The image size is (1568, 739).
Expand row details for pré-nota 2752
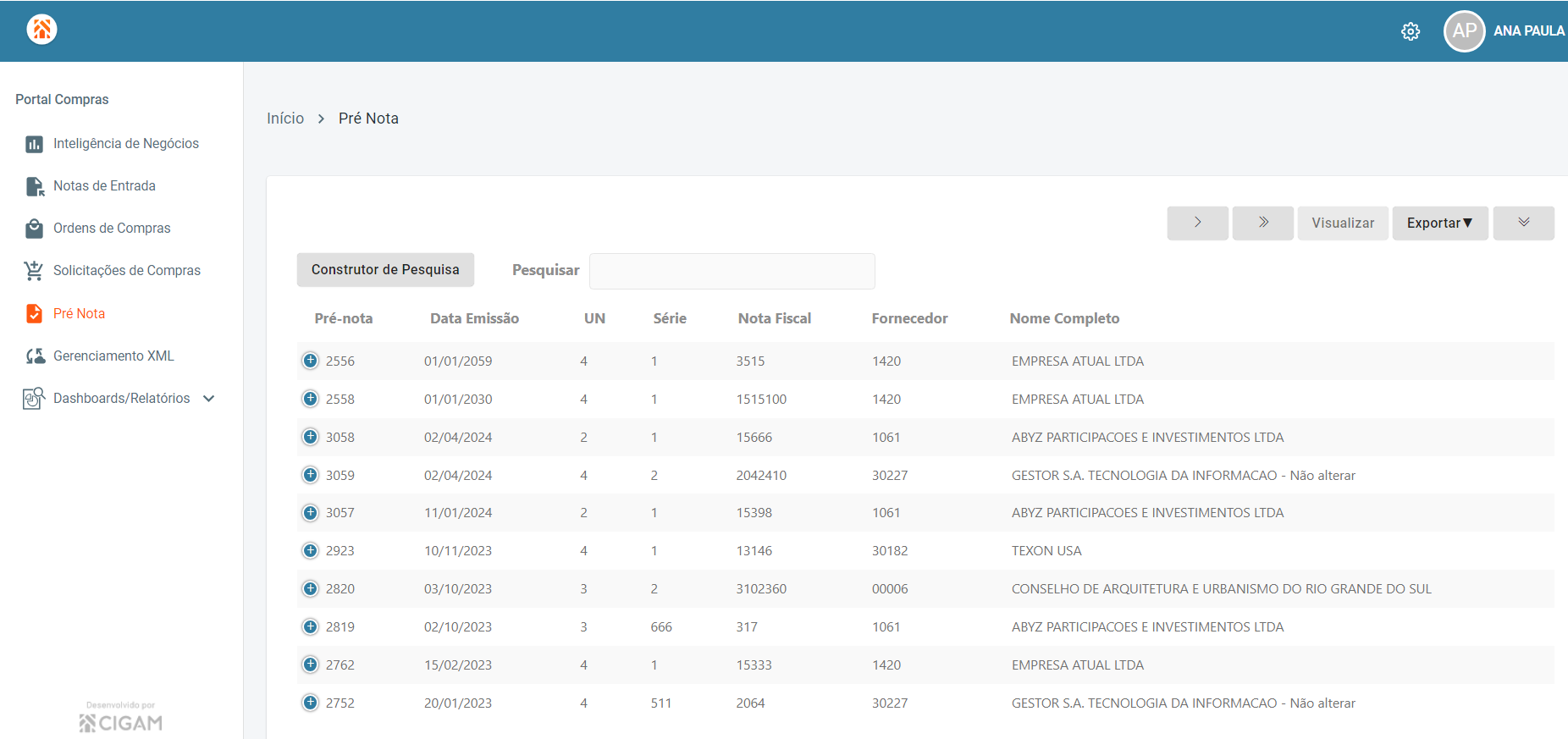tap(311, 703)
